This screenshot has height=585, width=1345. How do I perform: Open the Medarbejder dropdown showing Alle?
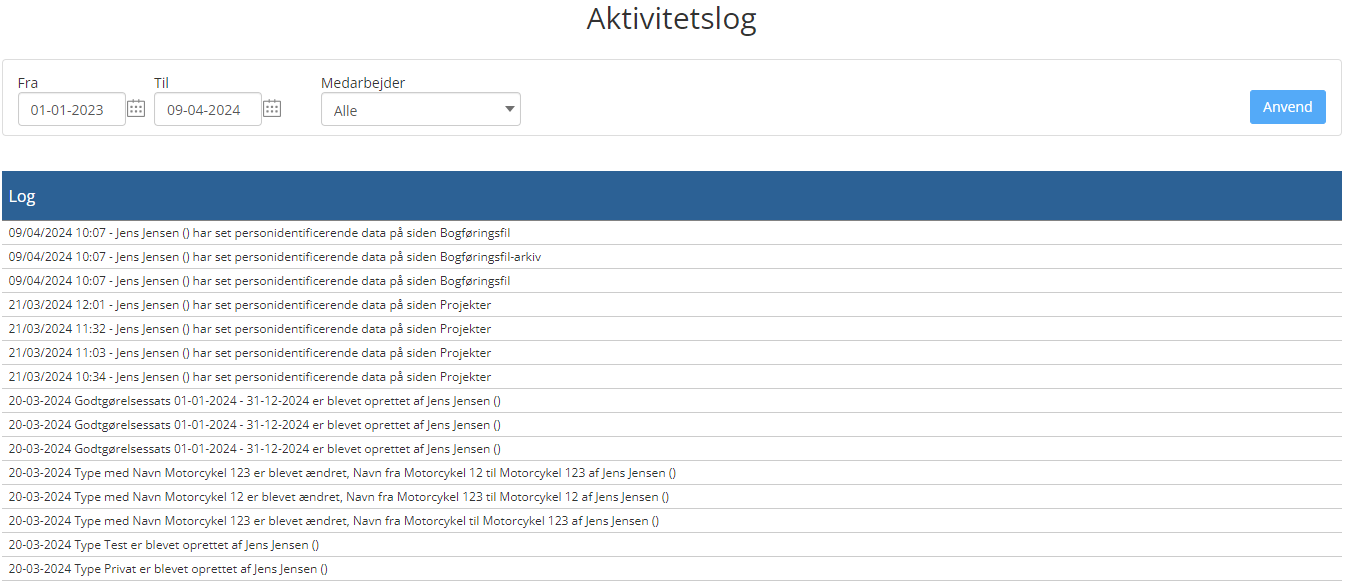click(x=421, y=110)
